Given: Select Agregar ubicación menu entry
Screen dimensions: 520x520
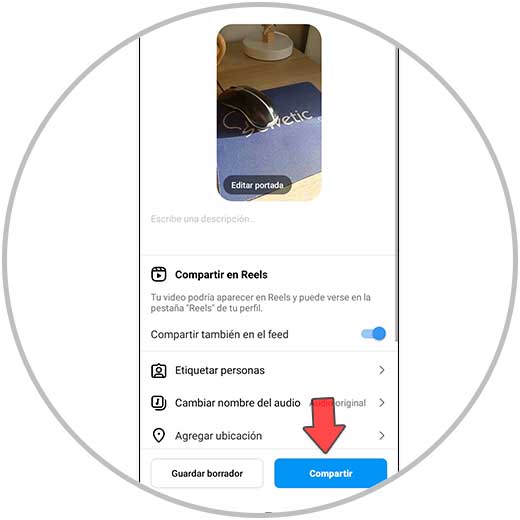Looking at the screenshot, I should coord(268,435).
